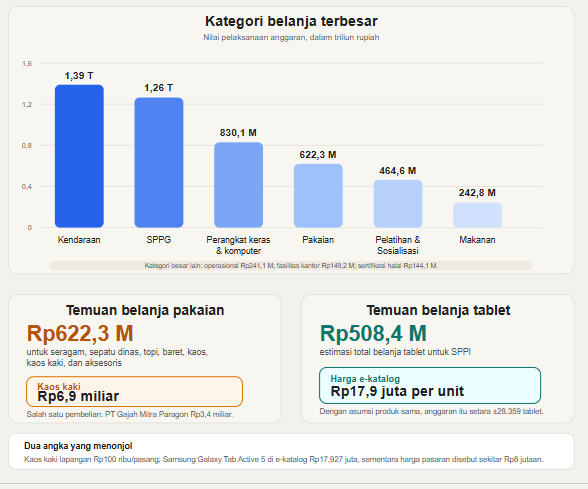Click the Temuan belanja pakaian heading
The image size is (588, 489).
click(145, 310)
